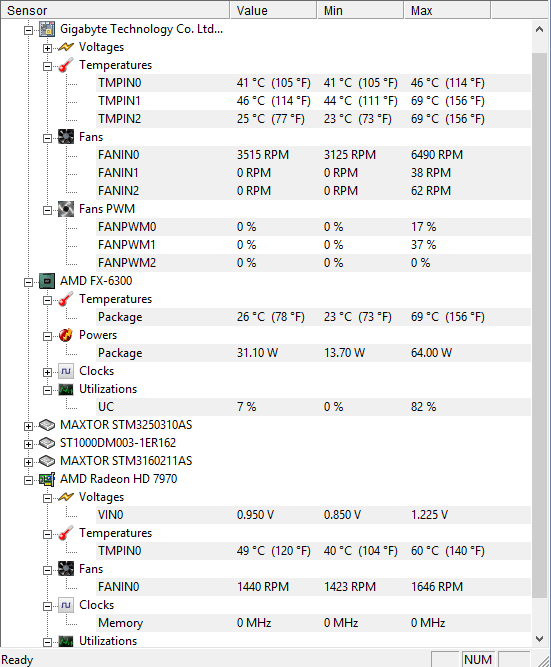The image size is (551, 667).
Task: Select the FANIN0 motherboard fan row
Action: click(314, 155)
